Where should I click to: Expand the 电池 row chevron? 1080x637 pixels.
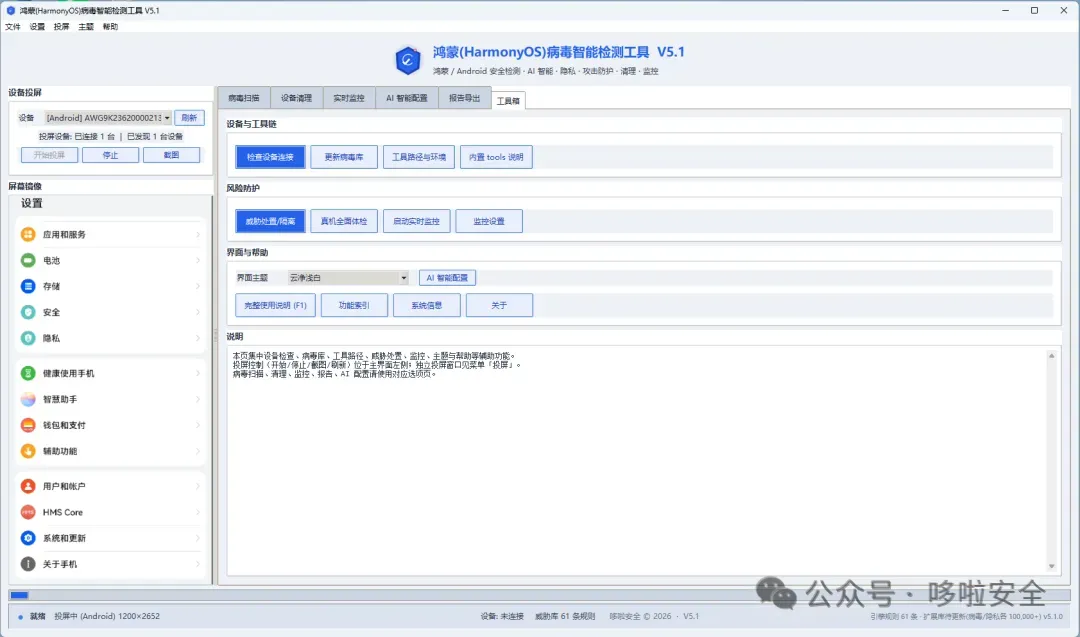198,260
